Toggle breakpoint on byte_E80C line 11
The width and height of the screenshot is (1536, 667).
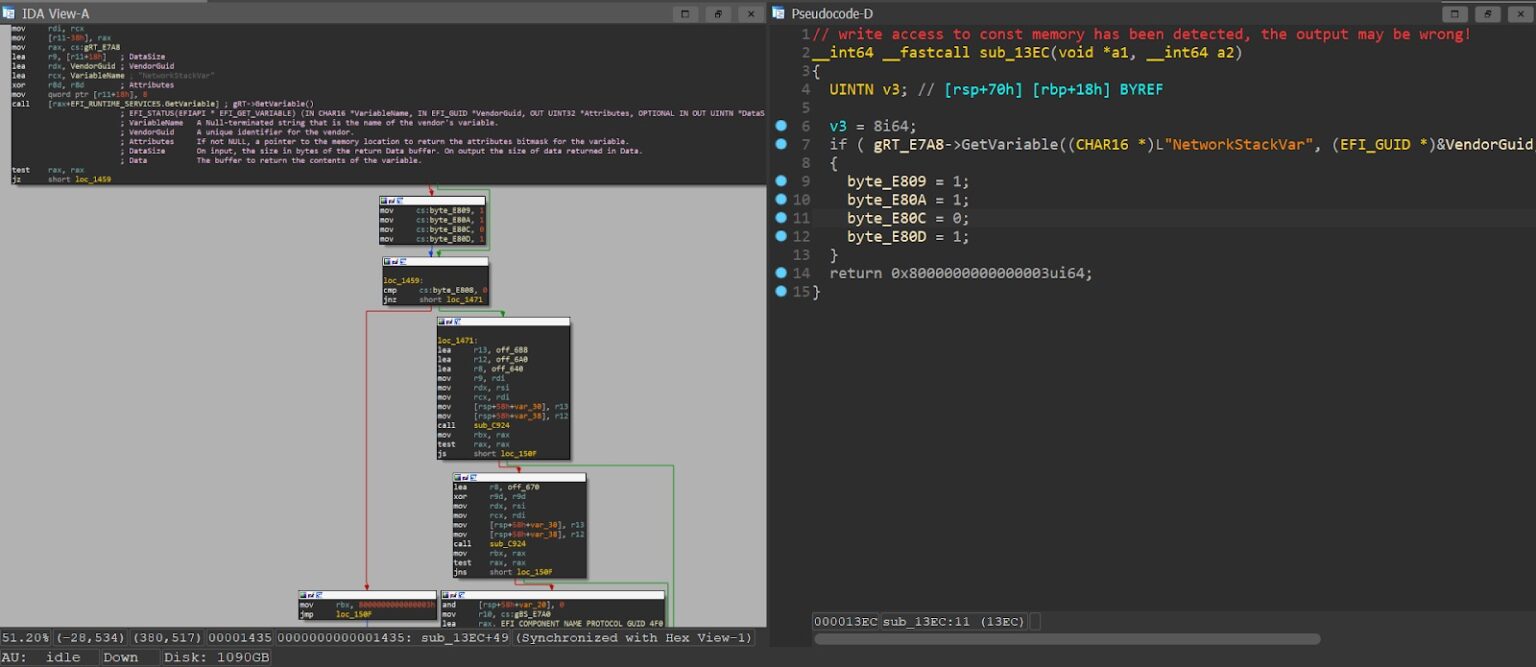(781, 218)
